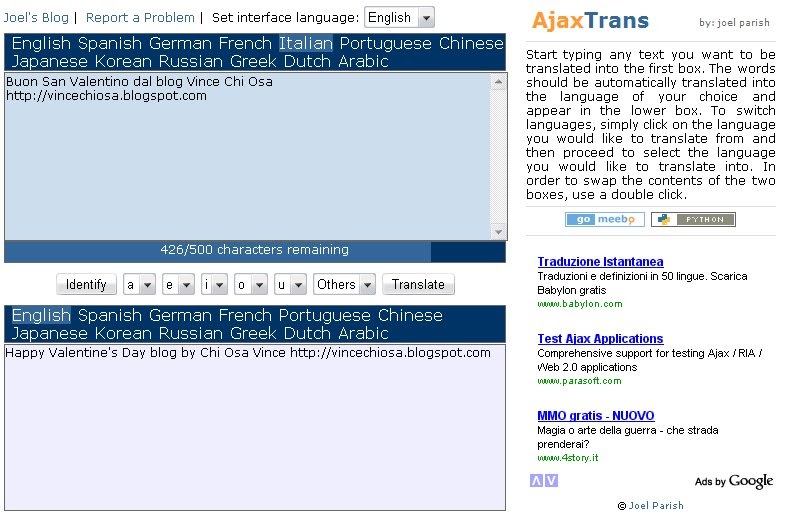793x516 pixels.
Task: Select Greek as source language
Action: (253, 62)
